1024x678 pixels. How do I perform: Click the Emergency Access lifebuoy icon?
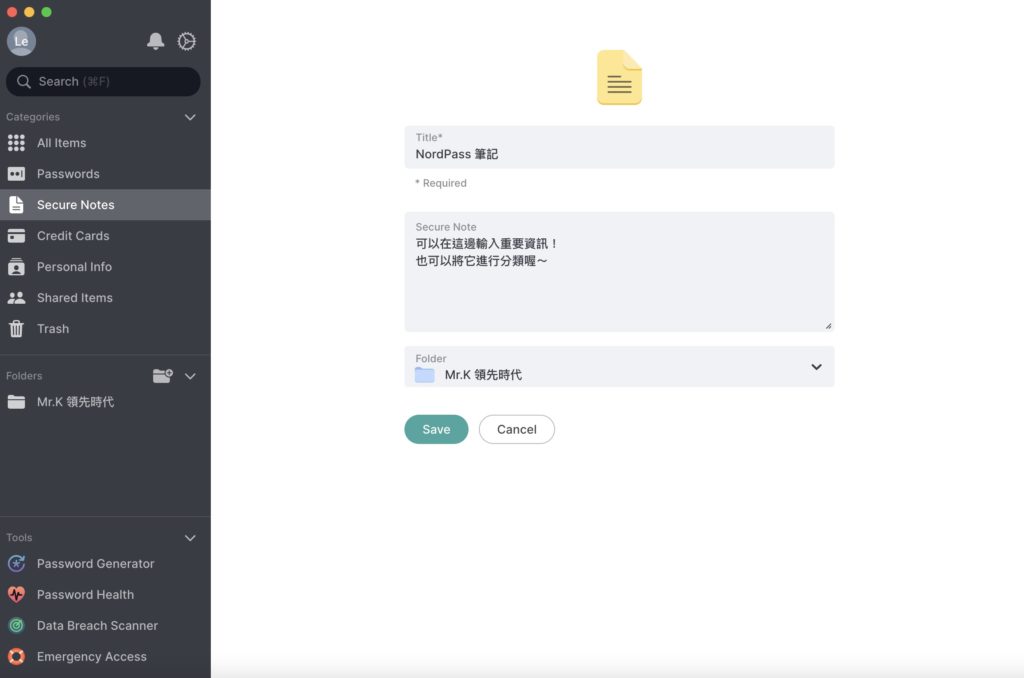[x=16, y=656]
